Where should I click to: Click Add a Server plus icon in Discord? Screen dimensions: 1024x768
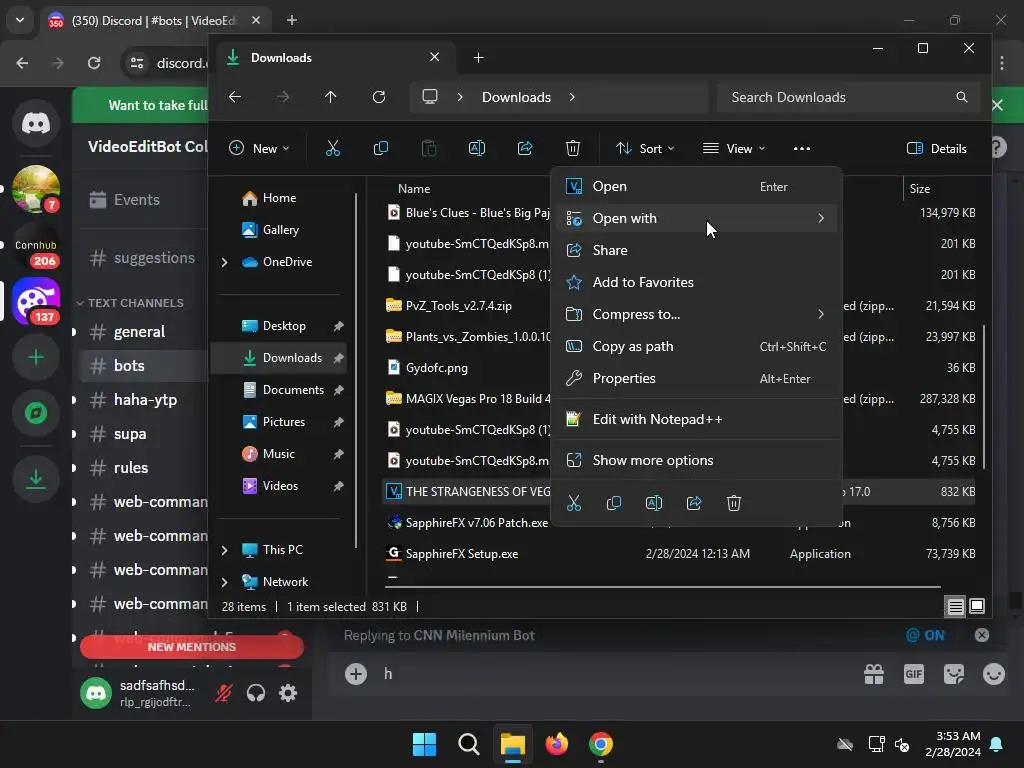(36, 357)
